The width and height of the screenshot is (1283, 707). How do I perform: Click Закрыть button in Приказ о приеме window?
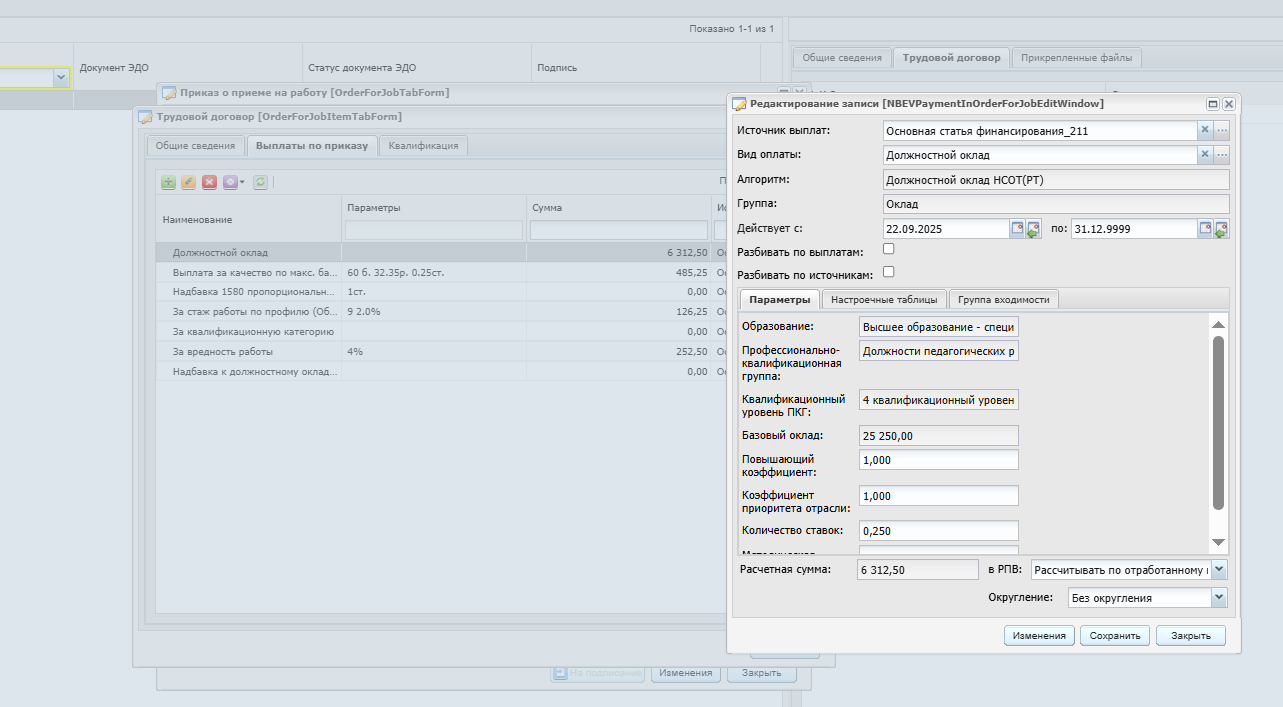coord(761,673)
